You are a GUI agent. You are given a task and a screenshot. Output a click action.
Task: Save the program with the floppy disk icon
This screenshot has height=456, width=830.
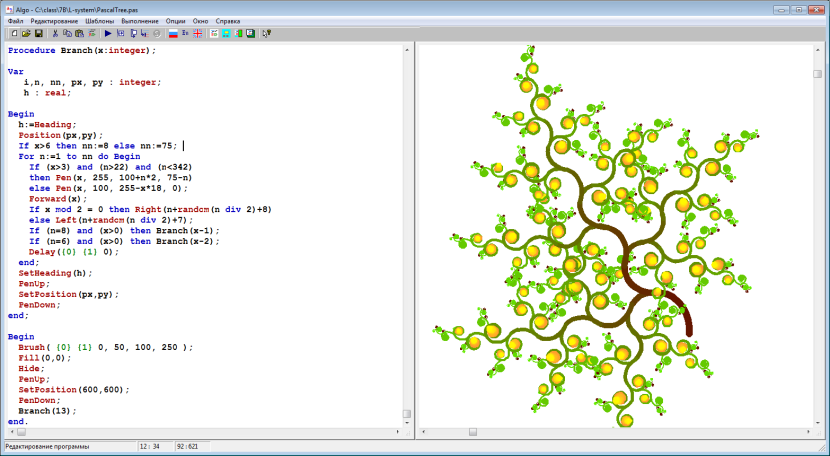[38, 33]
